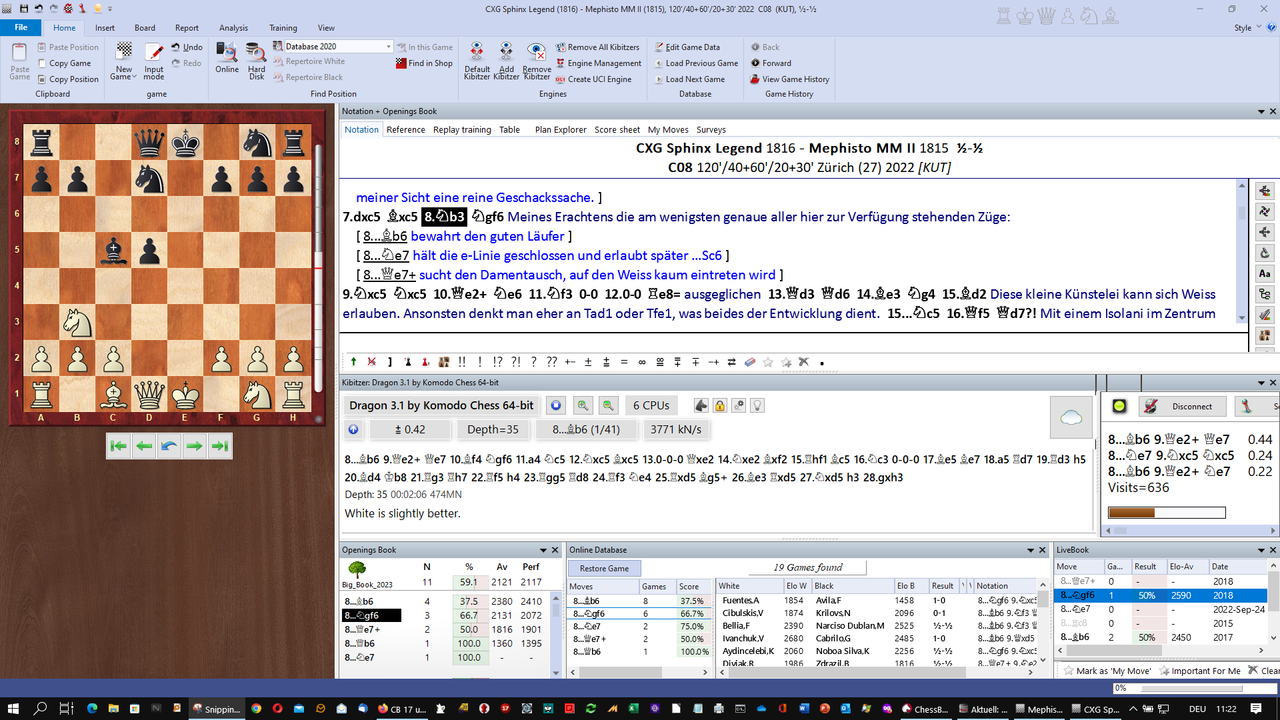The height and width of the screenshot is (720, 1280).
Task: Switch to the Insert ribbon tab
Action: (x=104, y=28)
